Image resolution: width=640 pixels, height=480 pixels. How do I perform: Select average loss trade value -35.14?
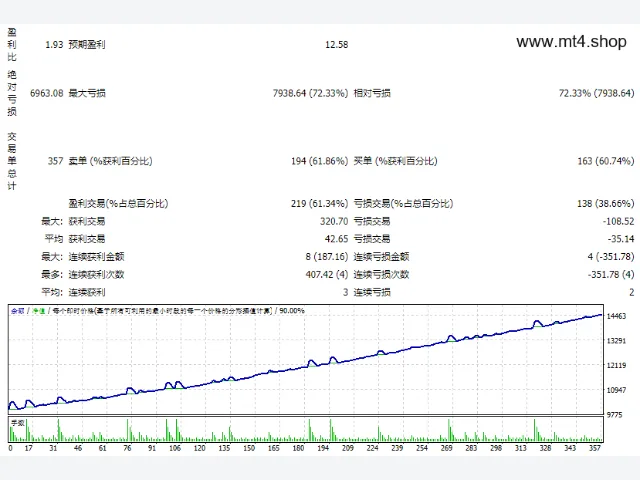(621, 239)
